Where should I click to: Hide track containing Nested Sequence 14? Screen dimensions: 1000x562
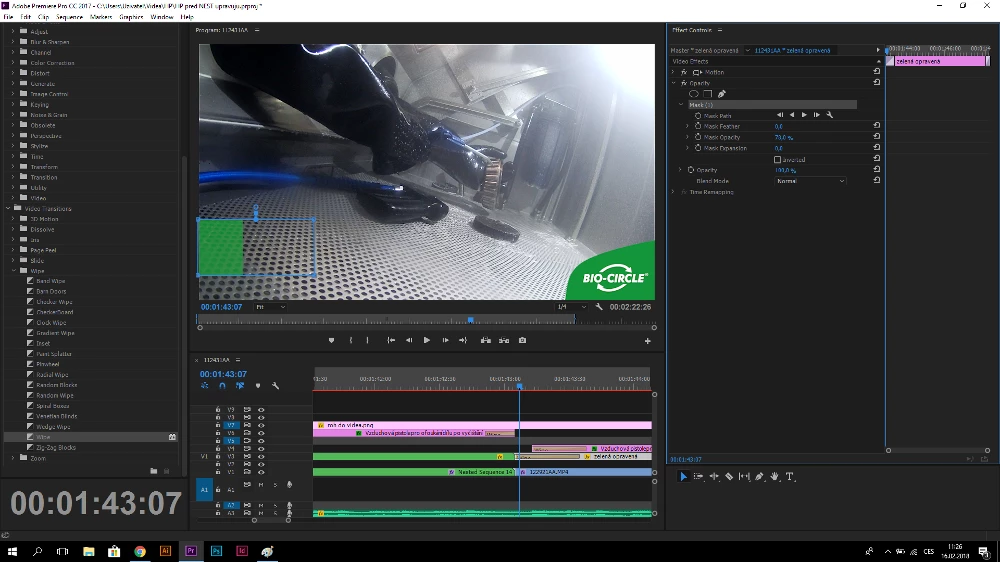coord(261,472)
